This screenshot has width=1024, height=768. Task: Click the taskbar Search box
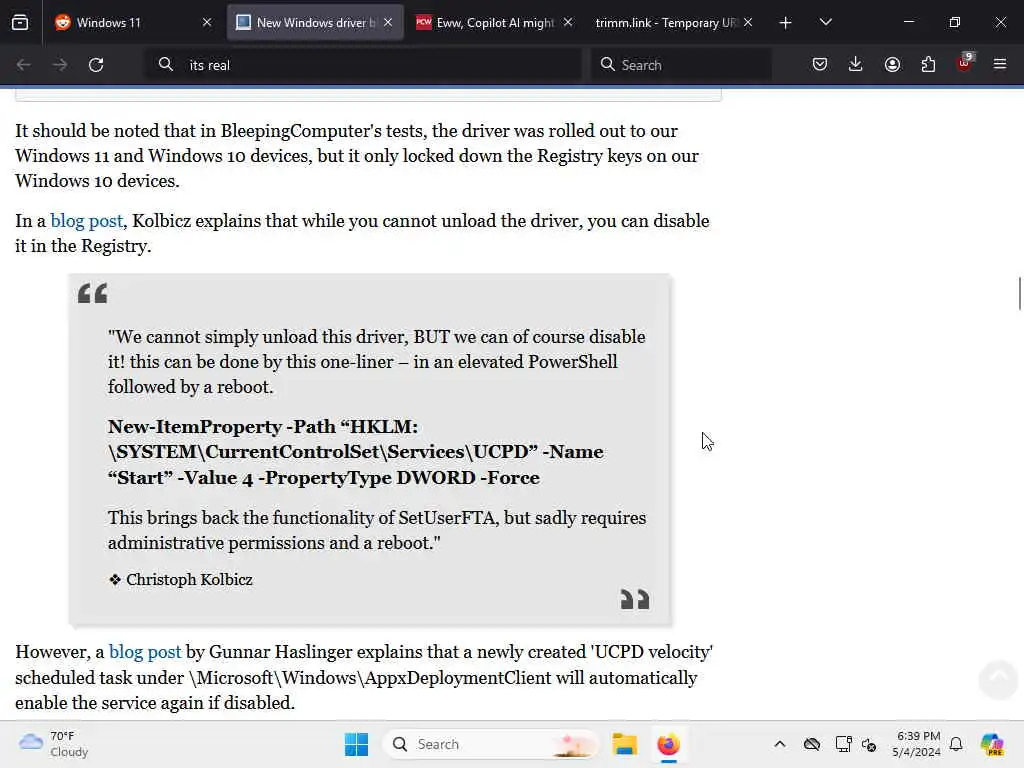[x=492, y=744]
